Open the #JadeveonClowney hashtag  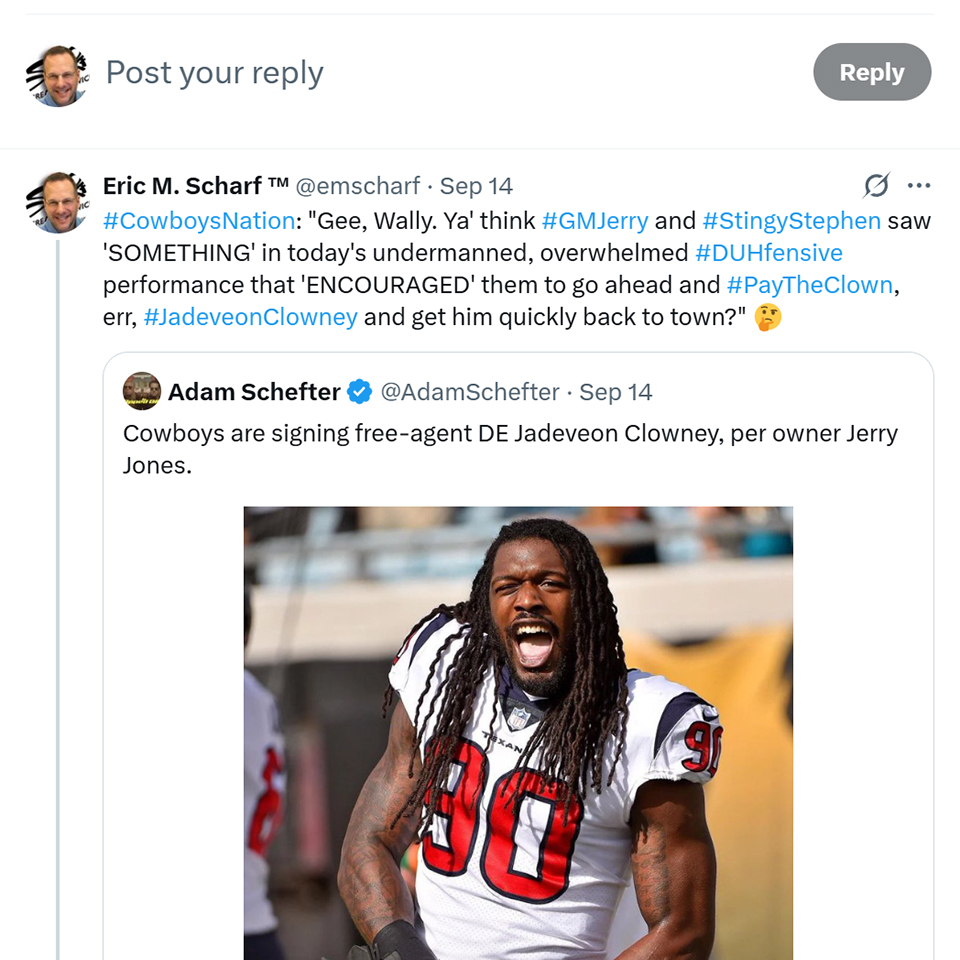250,317
